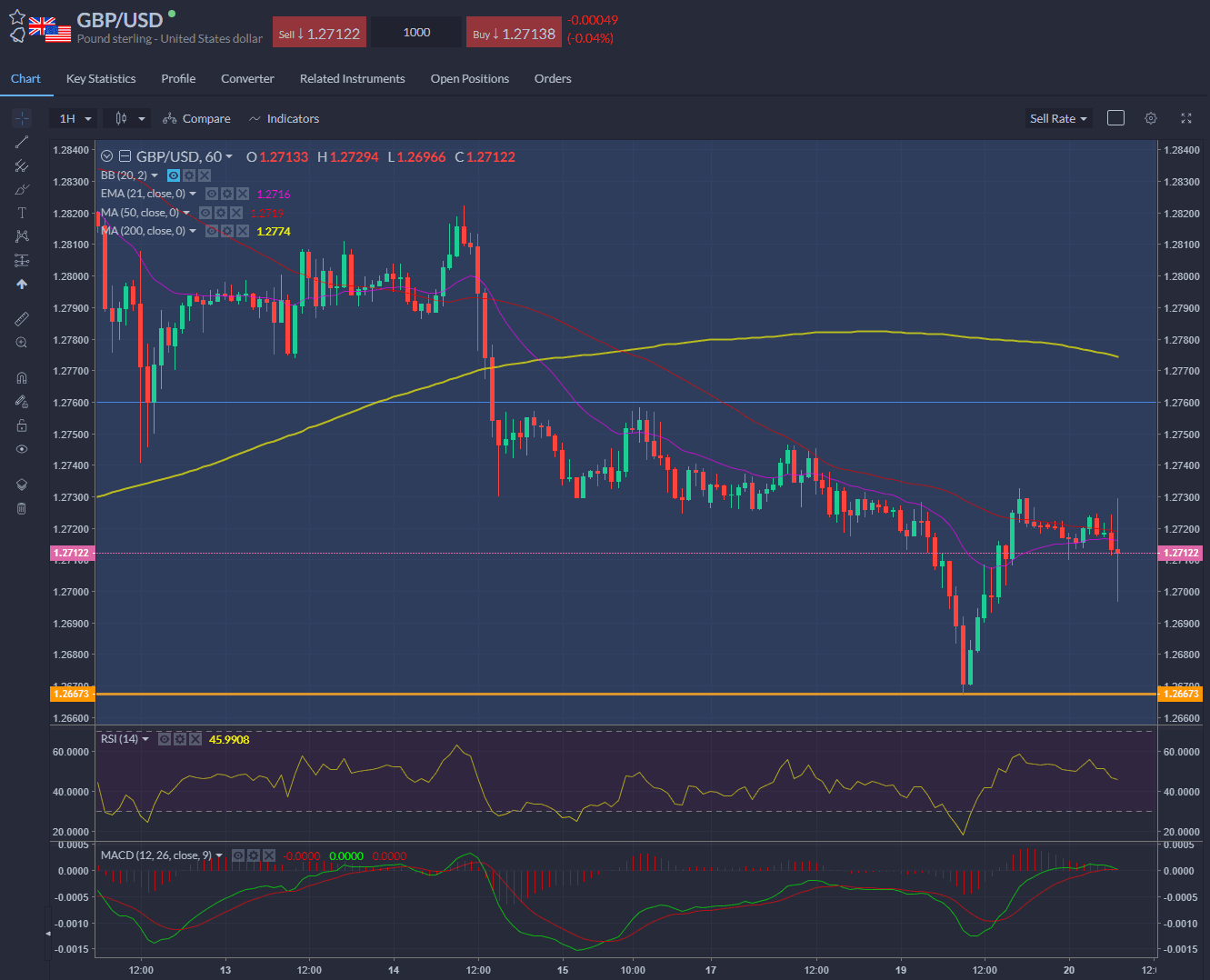Remove the RSI (14) indicator
Screen dimensions: 1210x980
[x=195, y=739]
